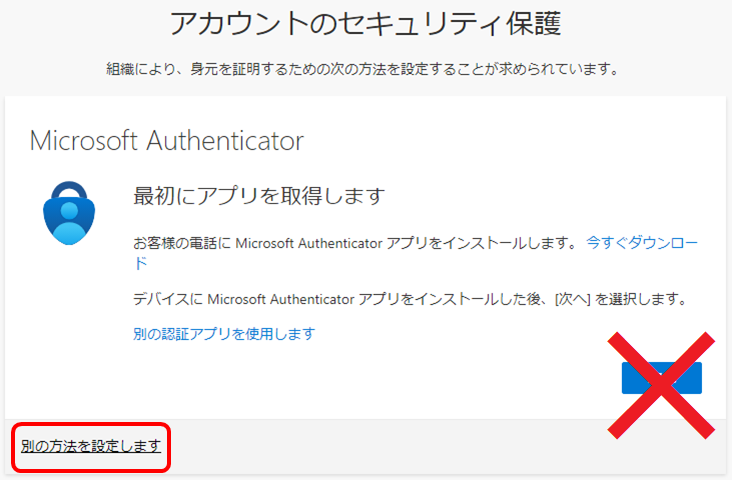Click the 組織により subtitle text line
Screen dimensions: 732x480
pos(366,69)
